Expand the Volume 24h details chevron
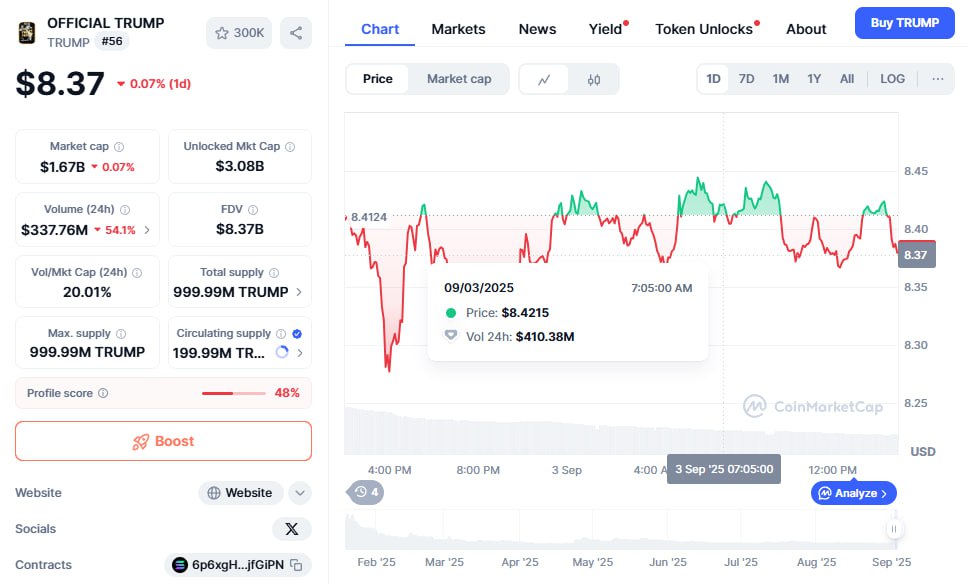 147,230
